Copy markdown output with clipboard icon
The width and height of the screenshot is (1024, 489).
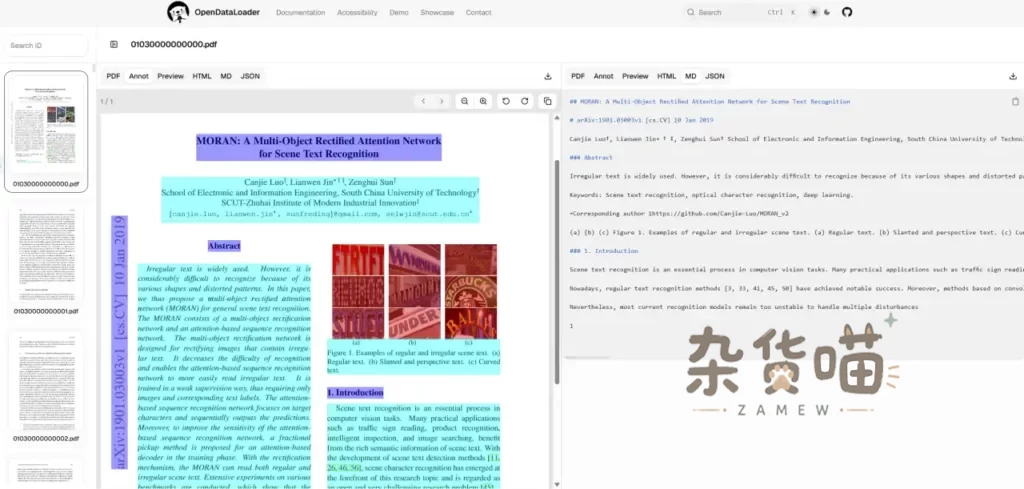(x=1015, y=102)
